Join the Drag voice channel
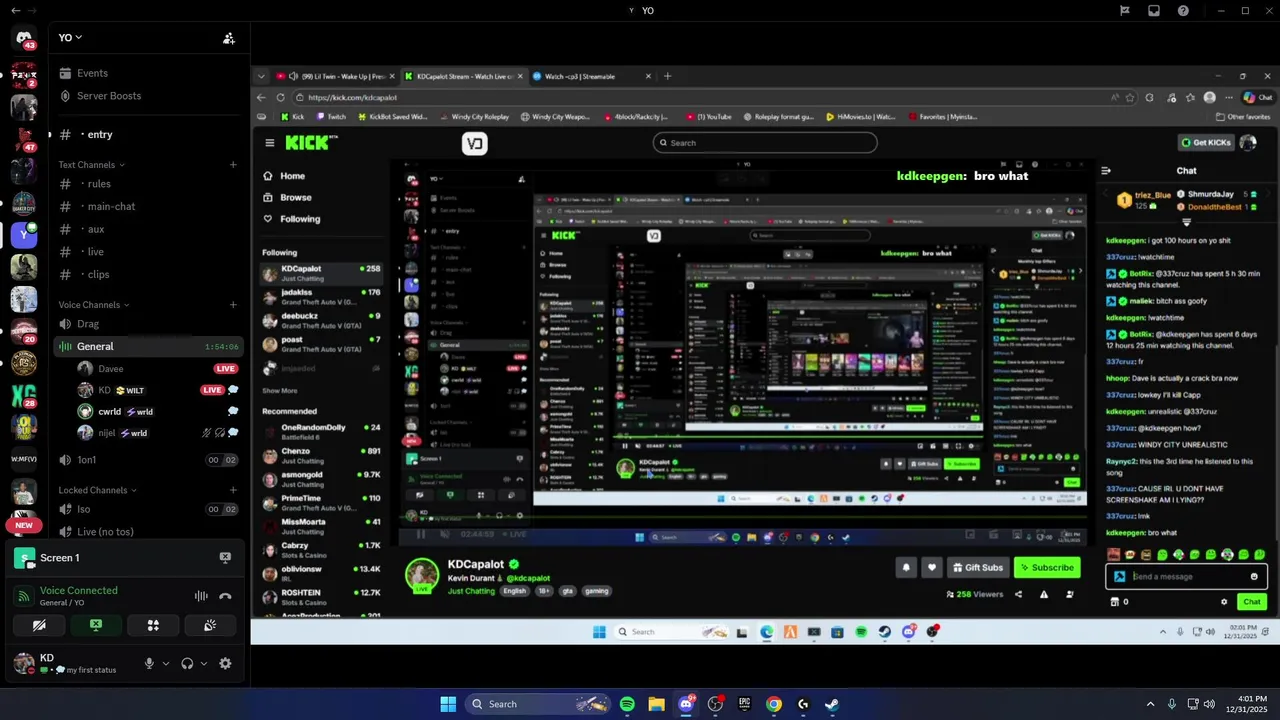 pos(147,324)
